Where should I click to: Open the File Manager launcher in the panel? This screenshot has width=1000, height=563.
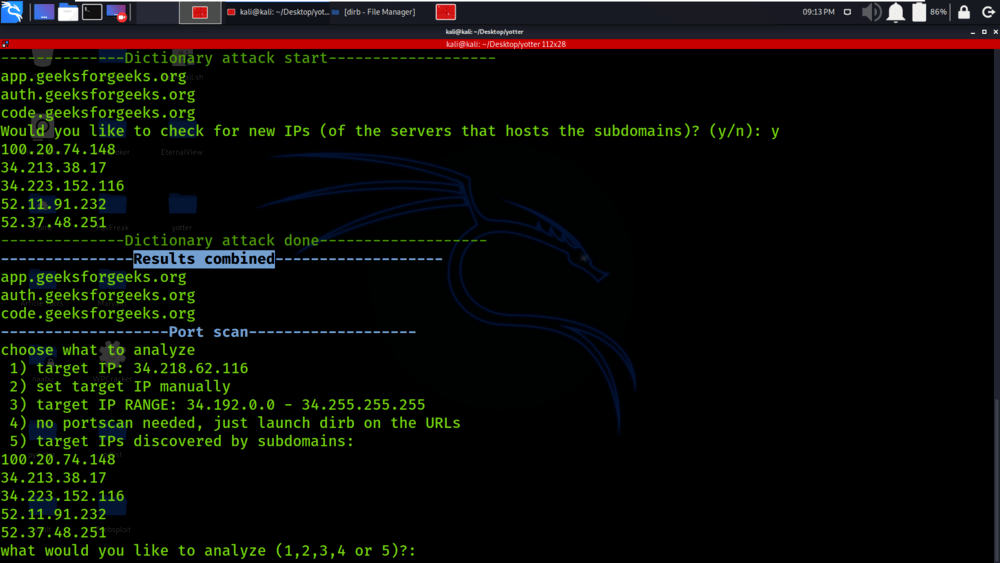[x=68, y=12]
